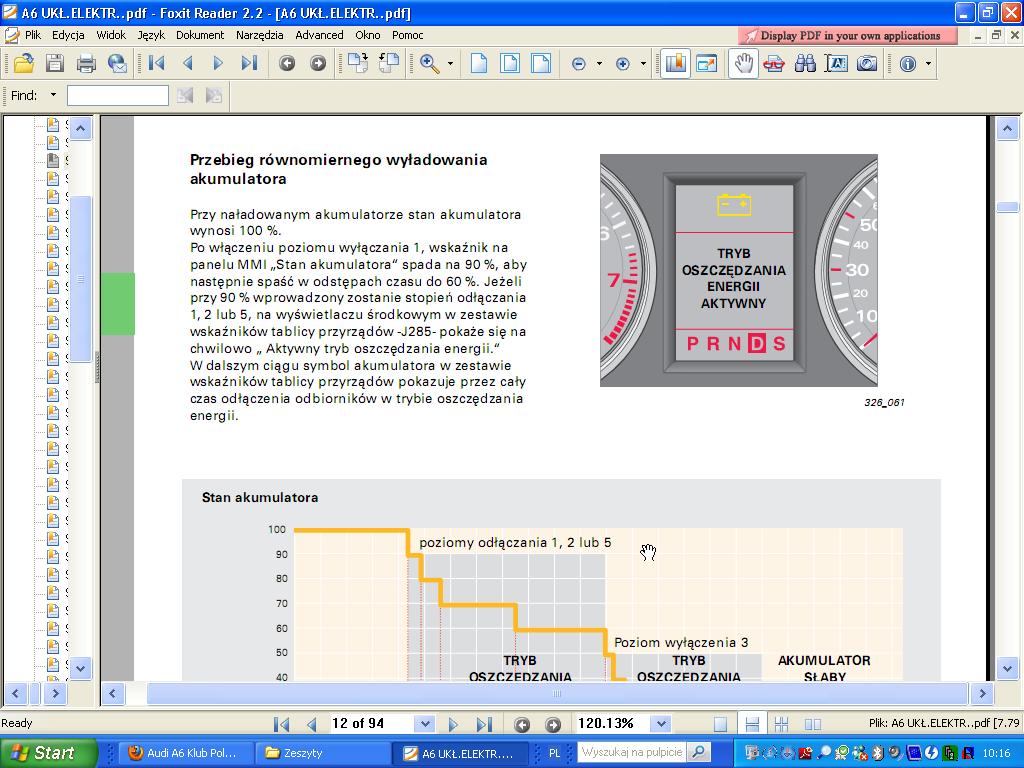Click the document vertical scrollbar up arrow
Screen dimensions: 1024x768
pyautogui.click(x=1007, y=129)
